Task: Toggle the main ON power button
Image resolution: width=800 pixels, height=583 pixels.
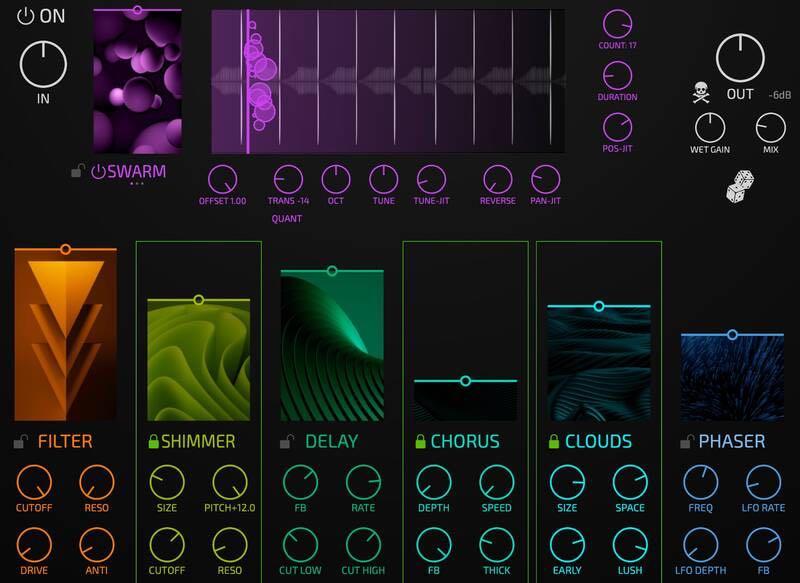Action: click(x=26, y=16)
